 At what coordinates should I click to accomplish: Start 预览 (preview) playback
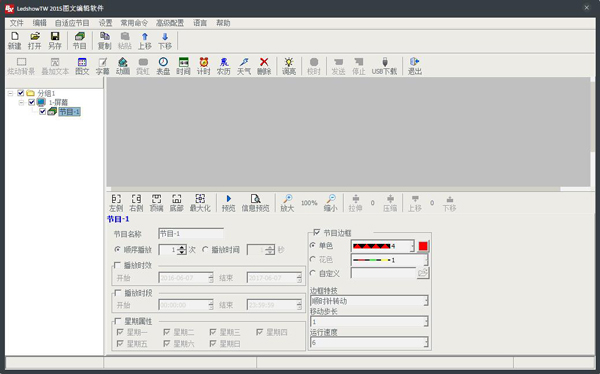228,203
